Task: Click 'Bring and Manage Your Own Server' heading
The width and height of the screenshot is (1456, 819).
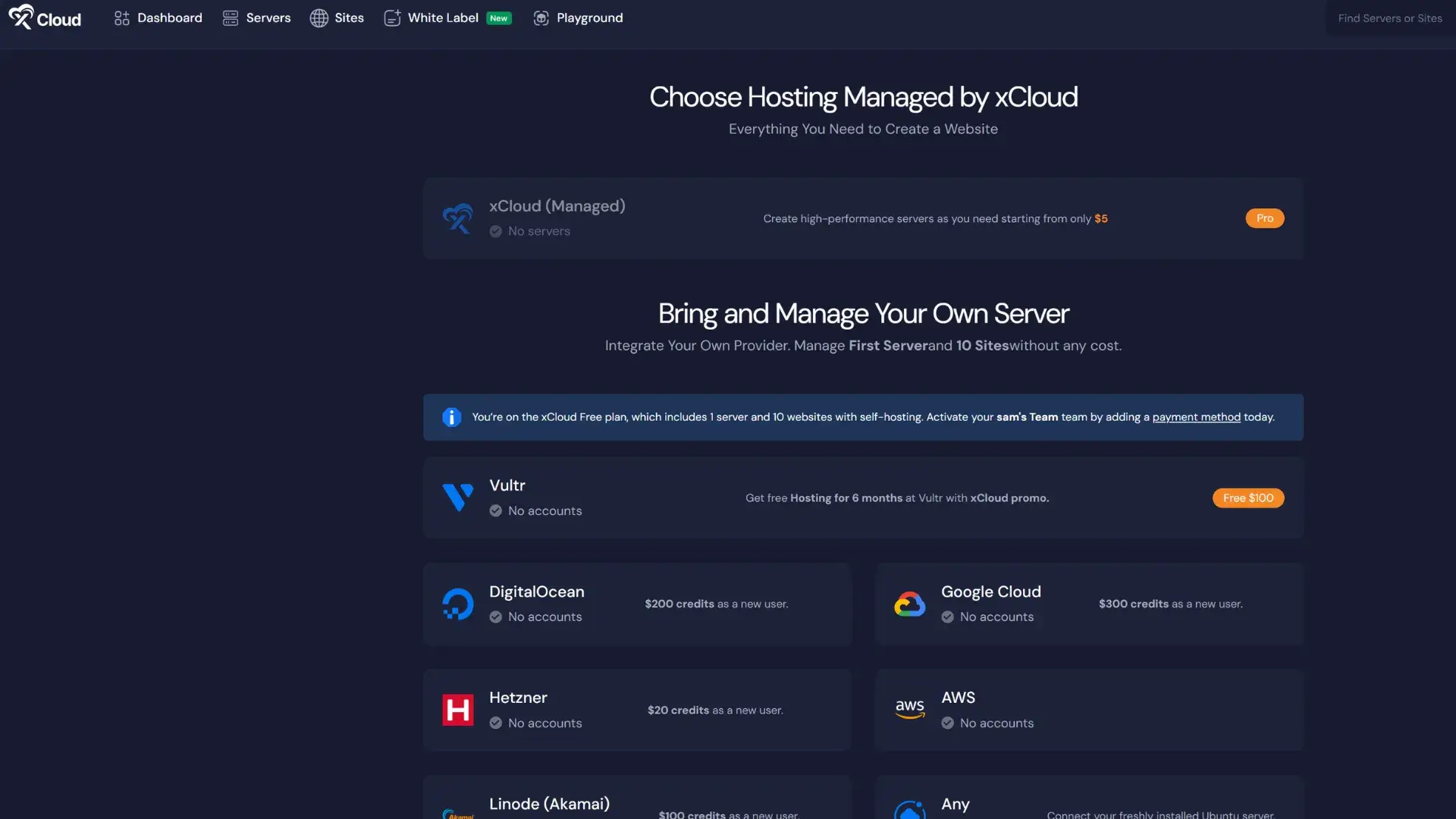Action: point(864,313)
